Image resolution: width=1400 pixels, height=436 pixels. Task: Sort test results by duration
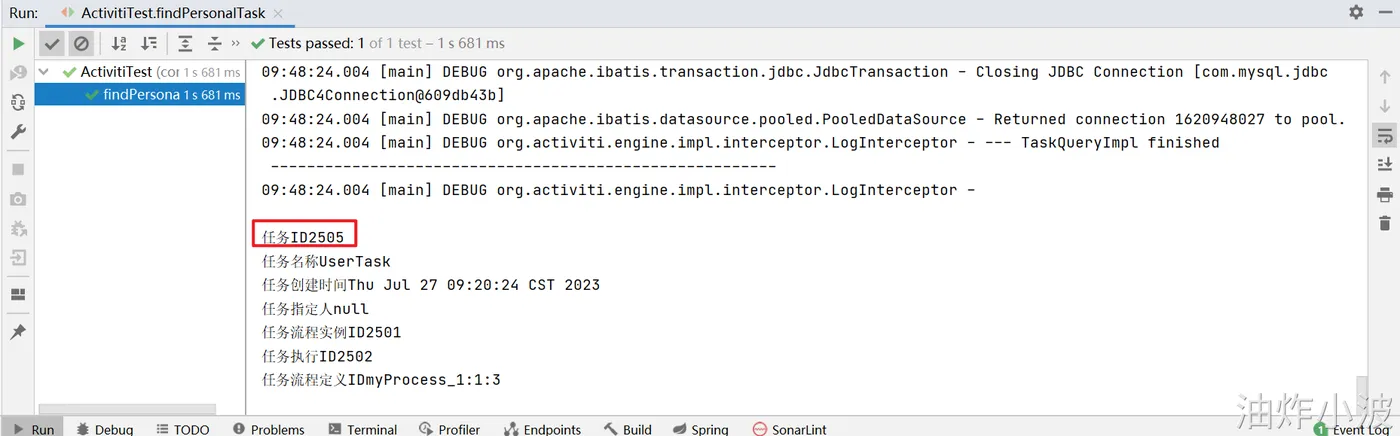(149, 44)
